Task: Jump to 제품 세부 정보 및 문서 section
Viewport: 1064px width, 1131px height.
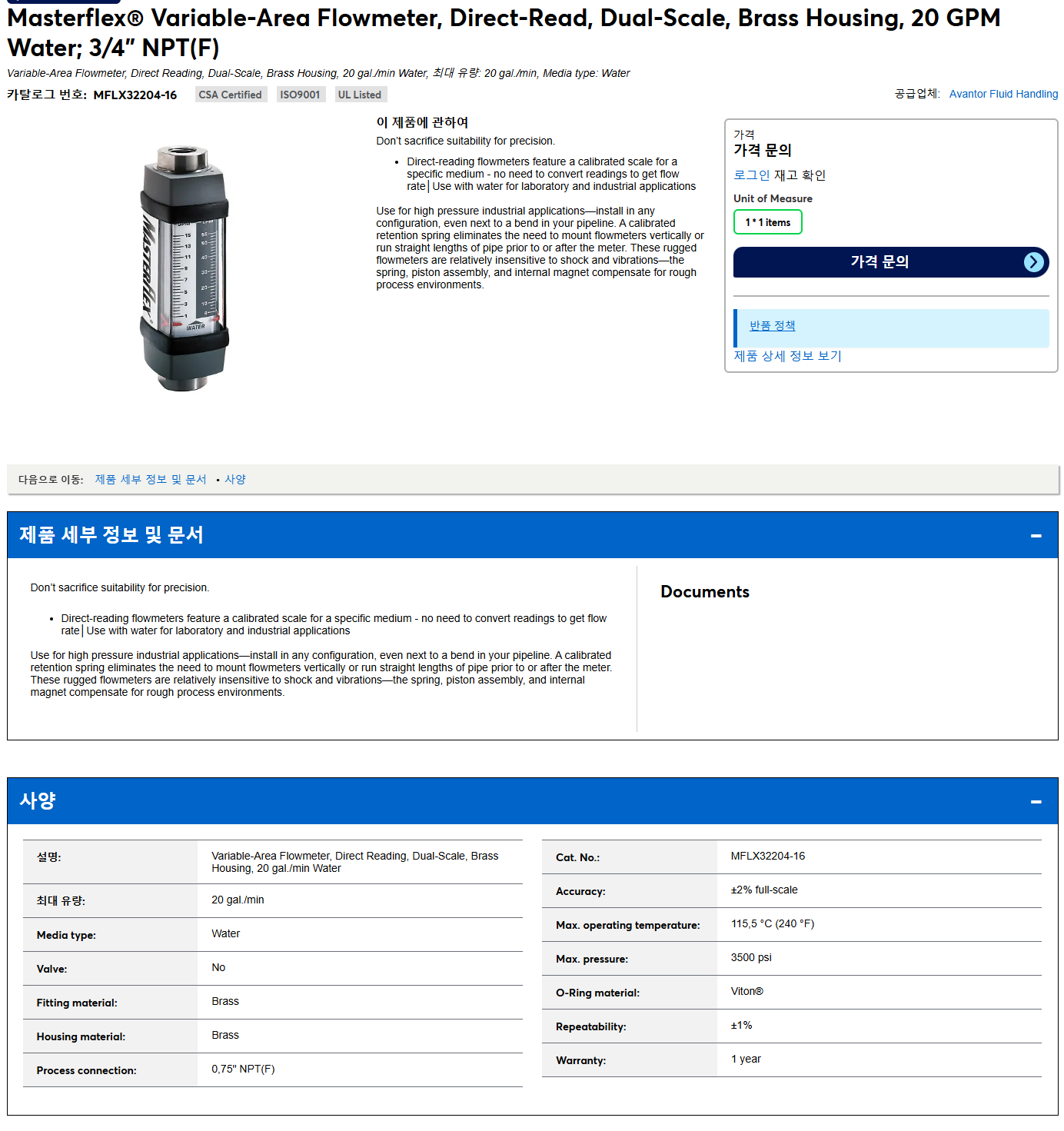Action: (x=151, y=480)
